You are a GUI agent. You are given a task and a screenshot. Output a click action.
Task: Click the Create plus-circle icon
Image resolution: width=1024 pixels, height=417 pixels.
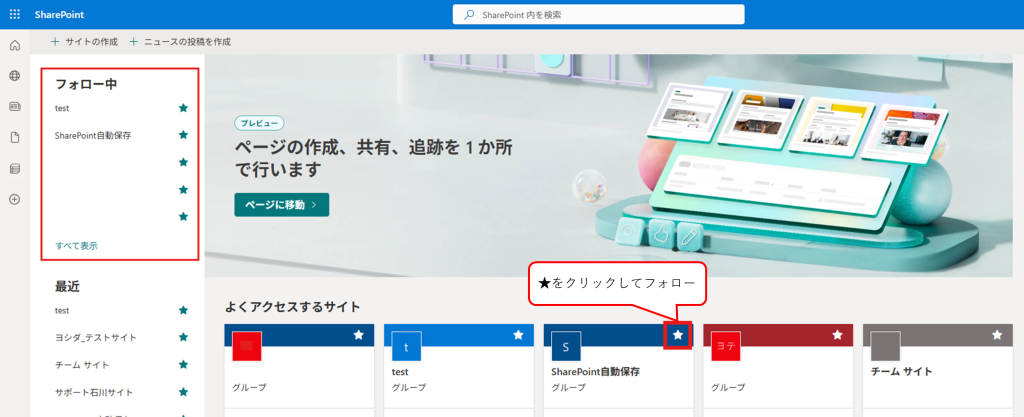14,199
